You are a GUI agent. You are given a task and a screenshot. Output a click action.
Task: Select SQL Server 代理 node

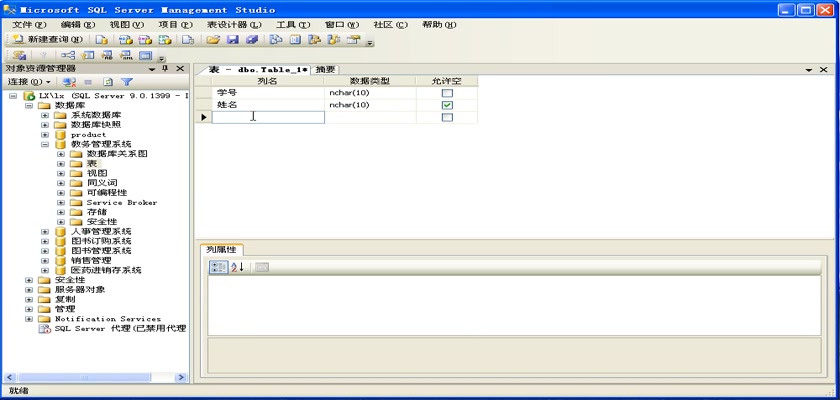pos(121,328)
